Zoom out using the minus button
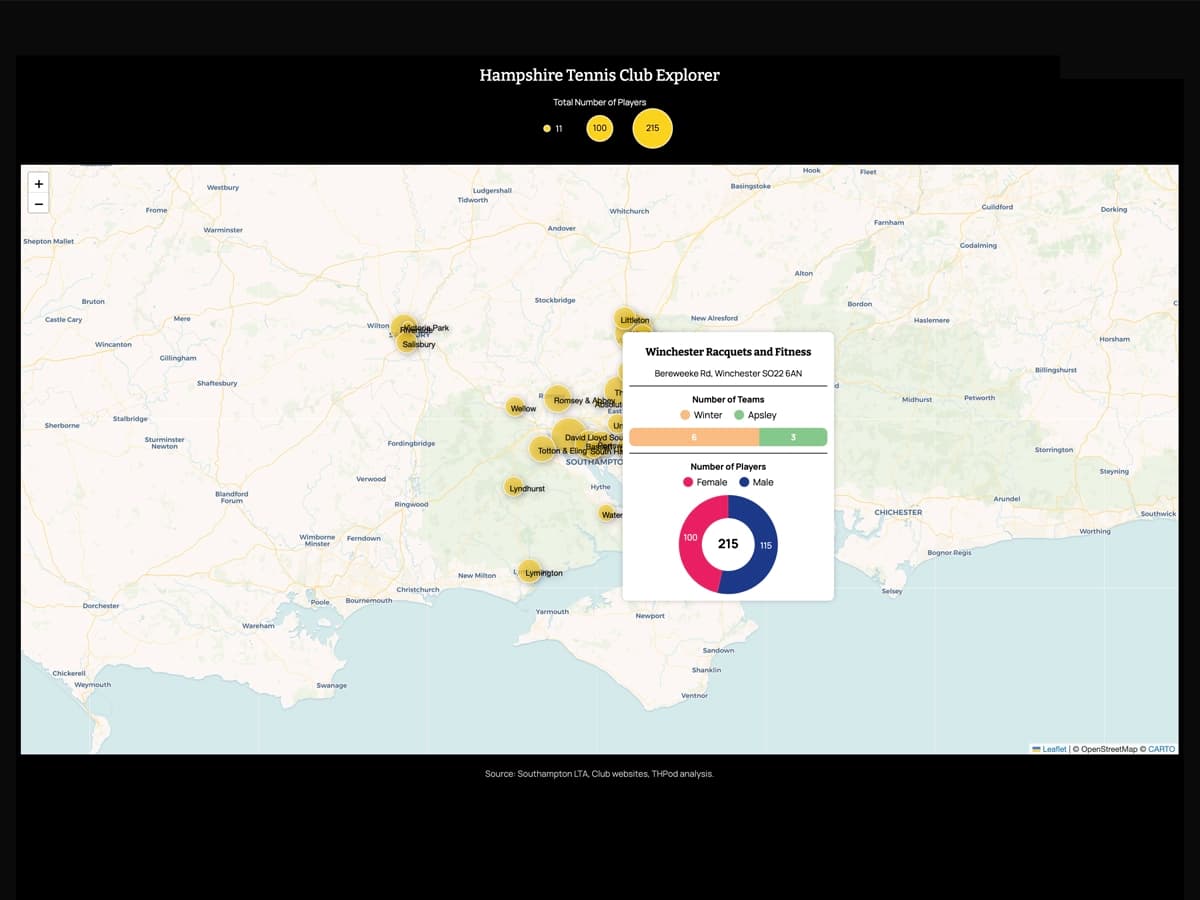The image size is (1200, 900). pyautogui.click(x=38, y=204)
